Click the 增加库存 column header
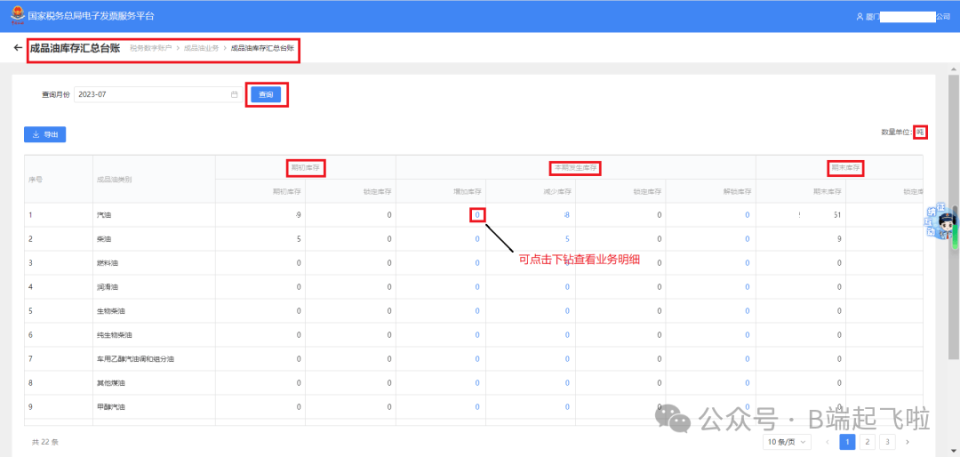 [x=441, y=191]
